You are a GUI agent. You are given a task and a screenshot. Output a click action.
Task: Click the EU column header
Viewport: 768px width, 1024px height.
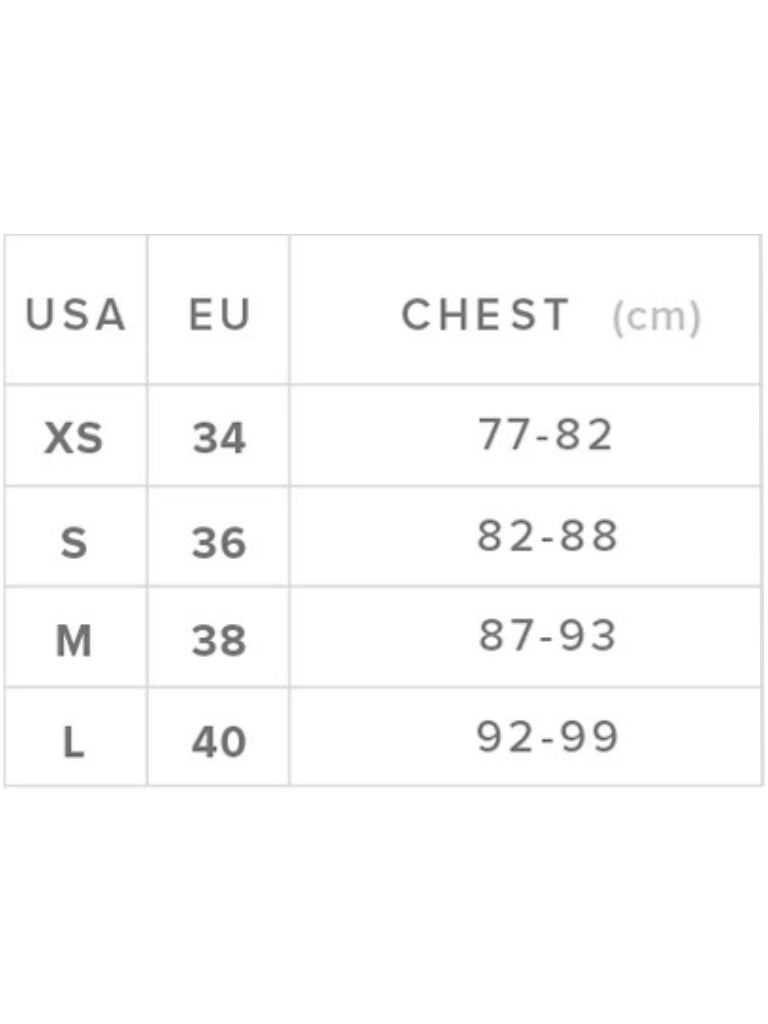tap(219, 316)
